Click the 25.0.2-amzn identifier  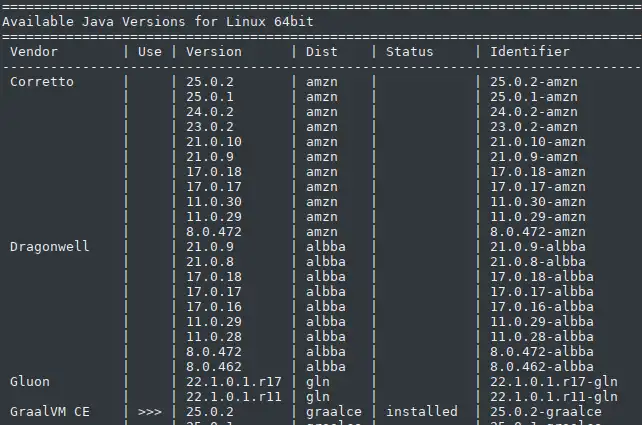(534, 82)
